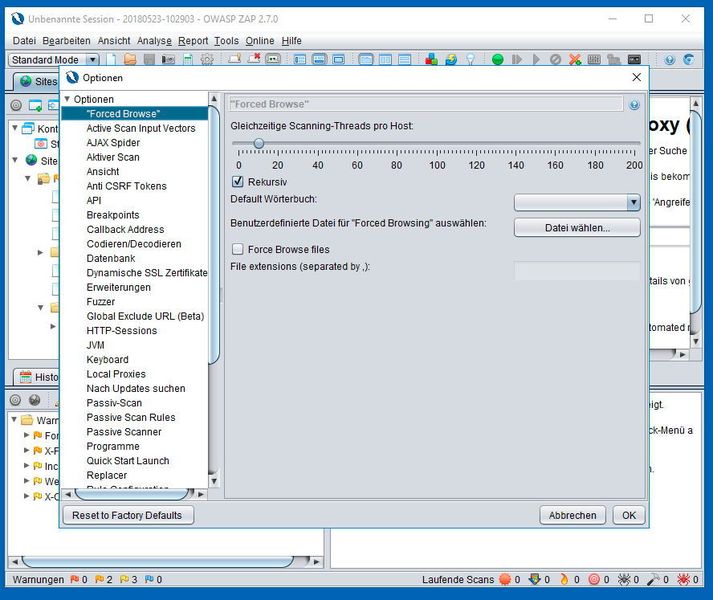Collapse the Optionen tree root node
713x600 pixels.
click(x=67, y=99)
